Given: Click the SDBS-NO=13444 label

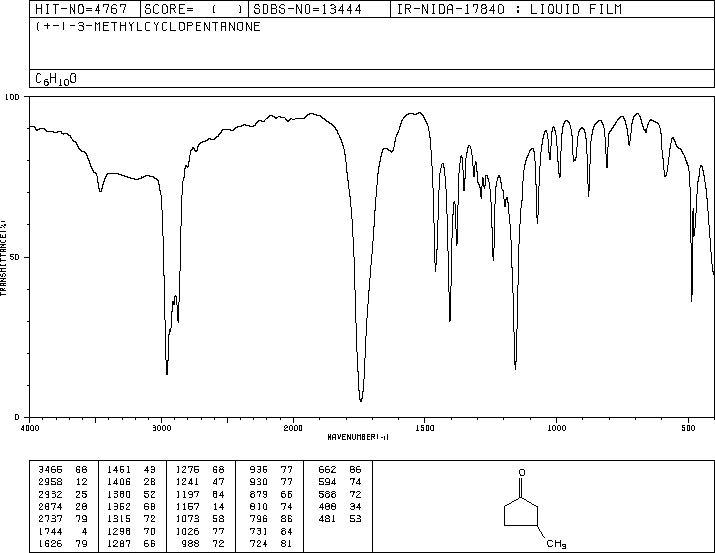Looking at the screenshot, I should click(307, 9).
